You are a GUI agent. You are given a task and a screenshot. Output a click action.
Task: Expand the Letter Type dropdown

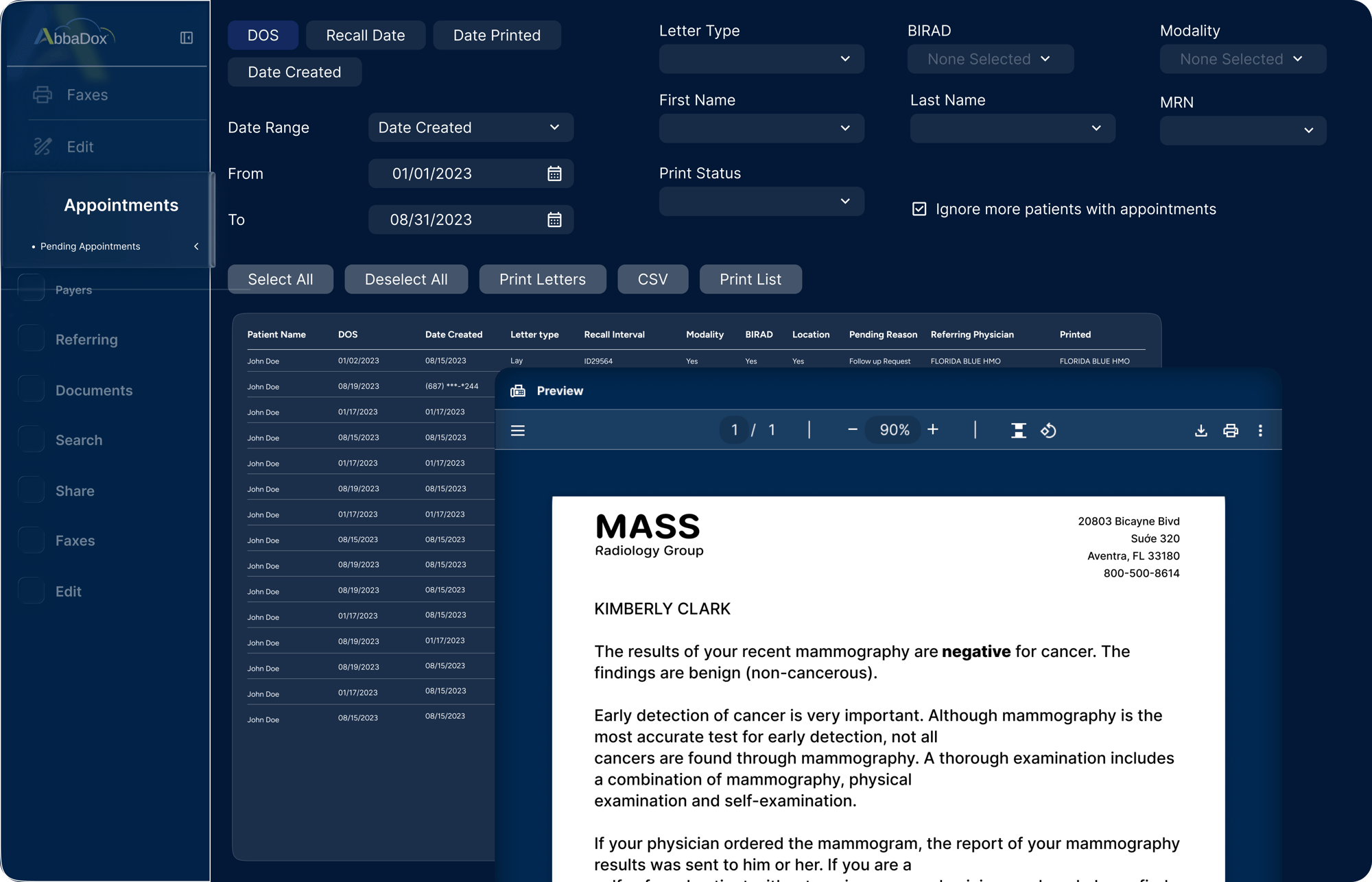[x=761, y=59]
